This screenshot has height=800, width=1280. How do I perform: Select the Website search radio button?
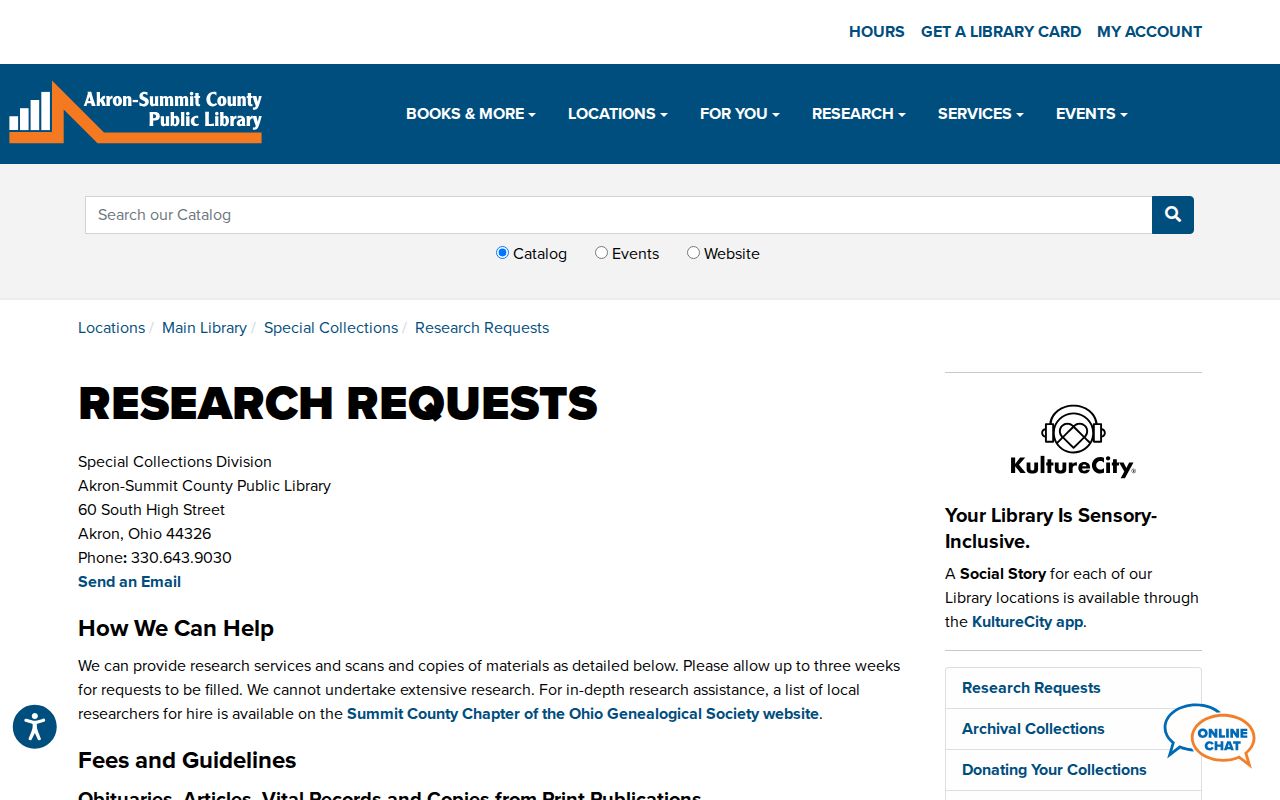pos(694,253)
